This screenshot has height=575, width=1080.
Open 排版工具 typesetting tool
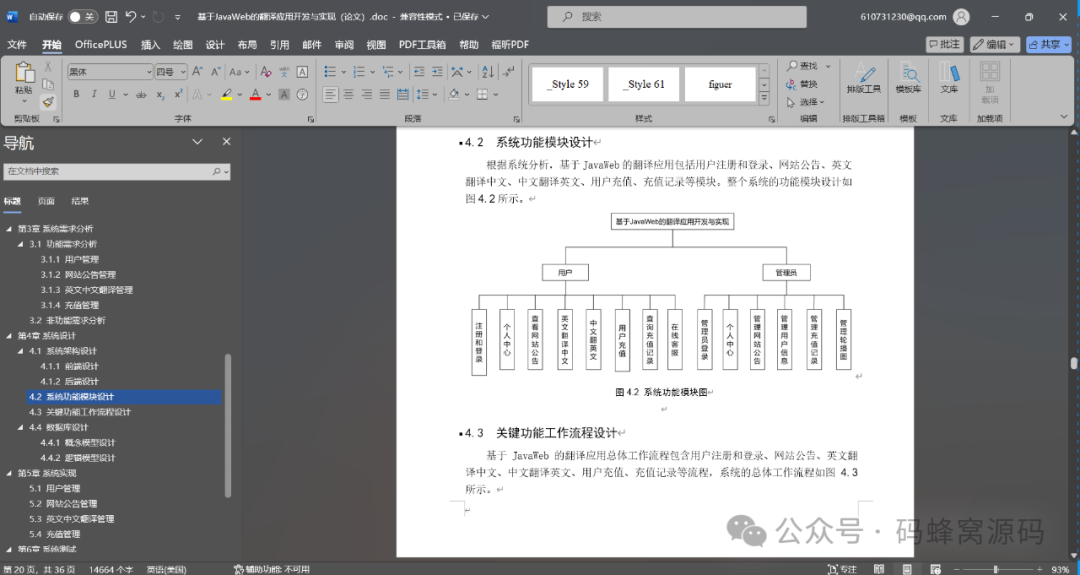pos(864,79)
